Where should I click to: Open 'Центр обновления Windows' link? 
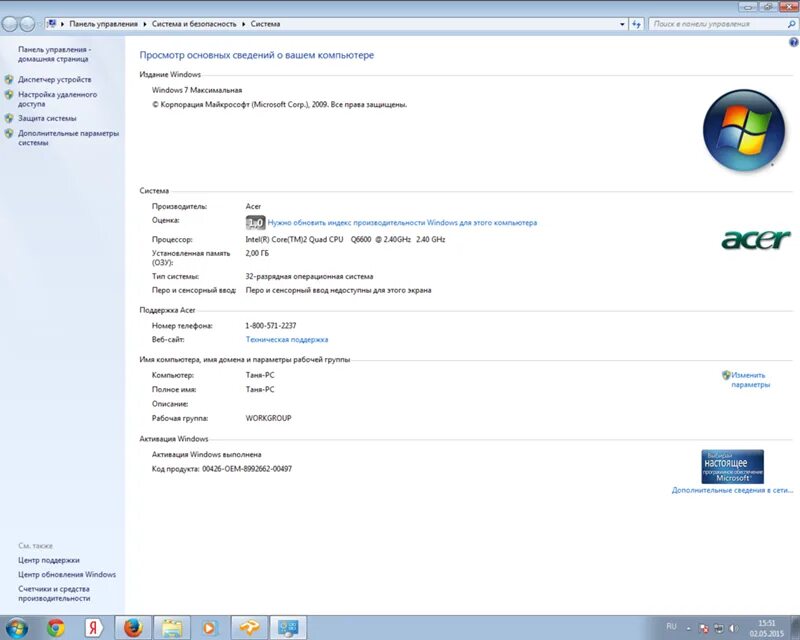coord(67,575)
